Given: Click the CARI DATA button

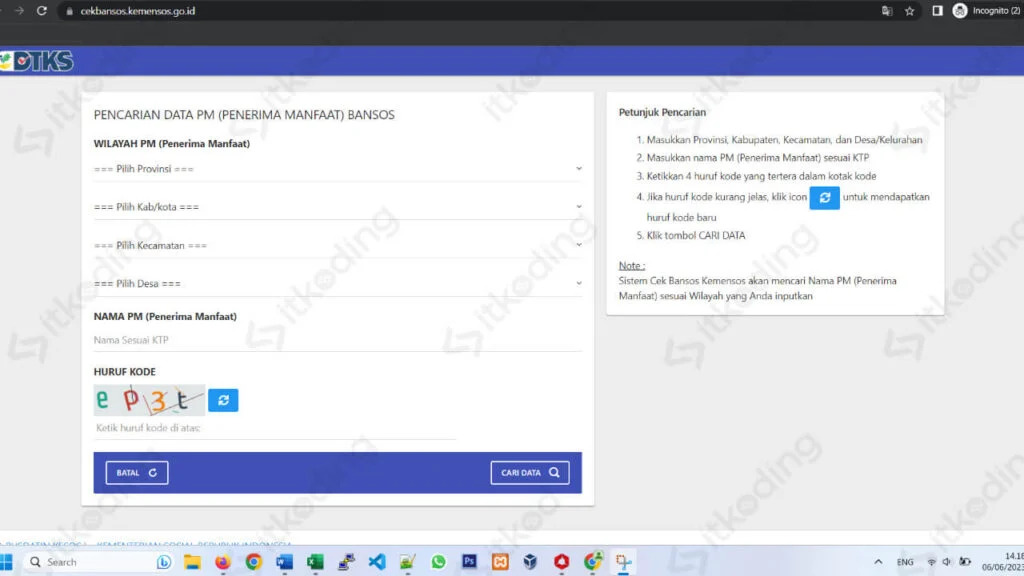Looking at the screenshot, I should coord(529,473).
